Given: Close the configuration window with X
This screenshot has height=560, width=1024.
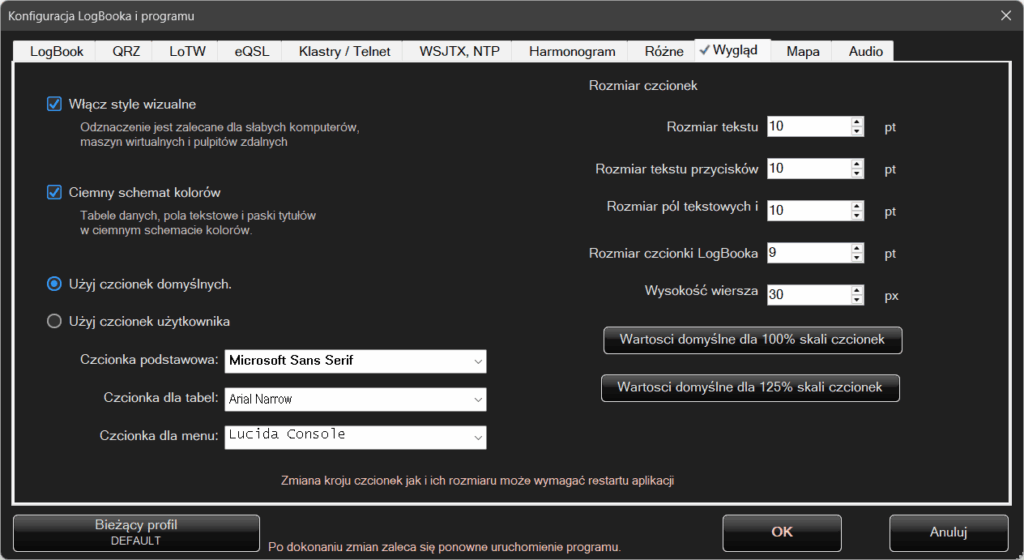Looking at the screenshot, I should 1006,15.
